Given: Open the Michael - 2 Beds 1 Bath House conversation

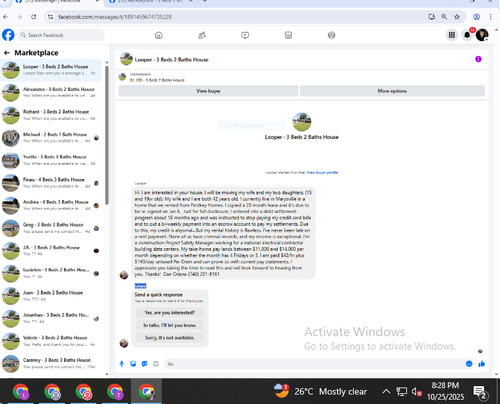Looking at the screenshot, I should tap(51, 138).
